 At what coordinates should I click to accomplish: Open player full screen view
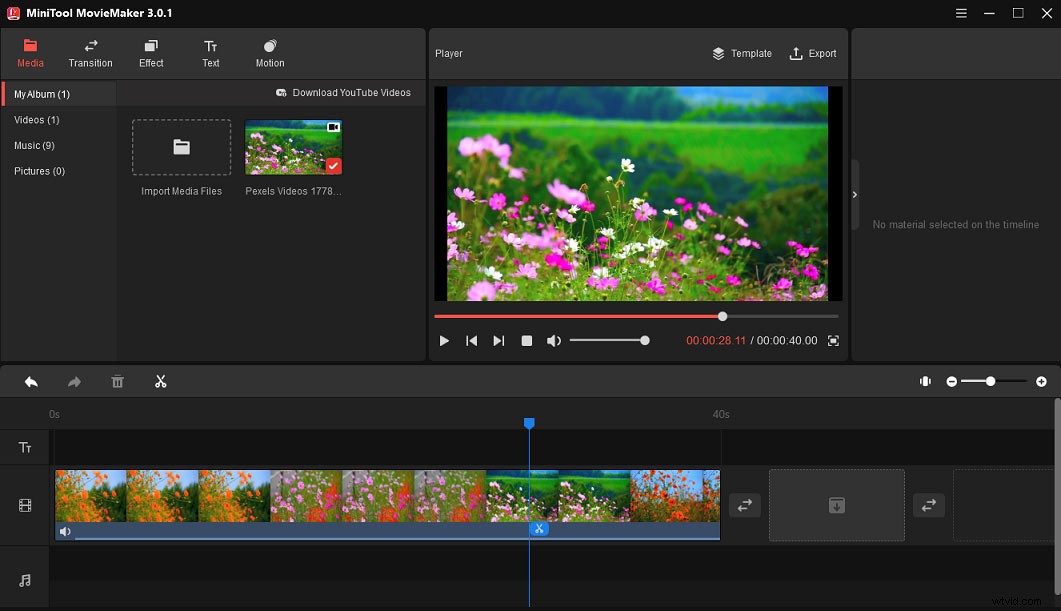[x=833, y=340]
